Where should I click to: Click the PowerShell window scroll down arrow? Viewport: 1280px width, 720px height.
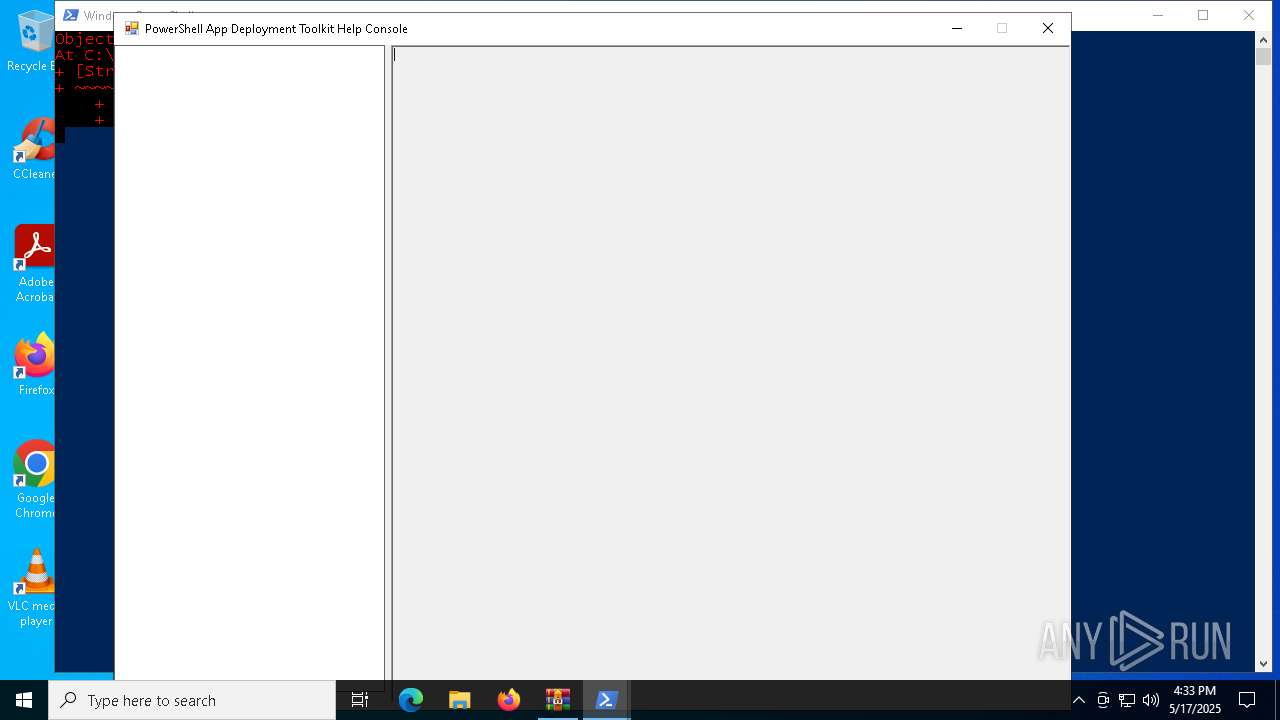[1263, 663]
